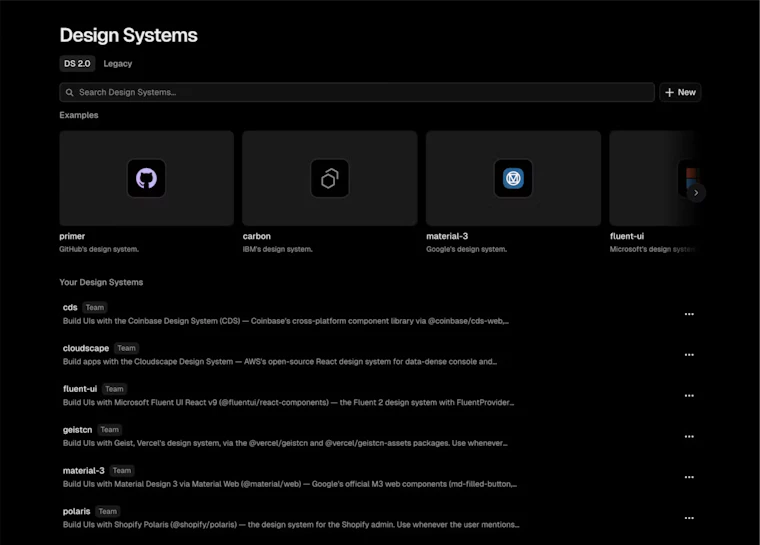Click the primer title under Examples
The height and width of the screenshot is (545, 760).
[72, 236]
